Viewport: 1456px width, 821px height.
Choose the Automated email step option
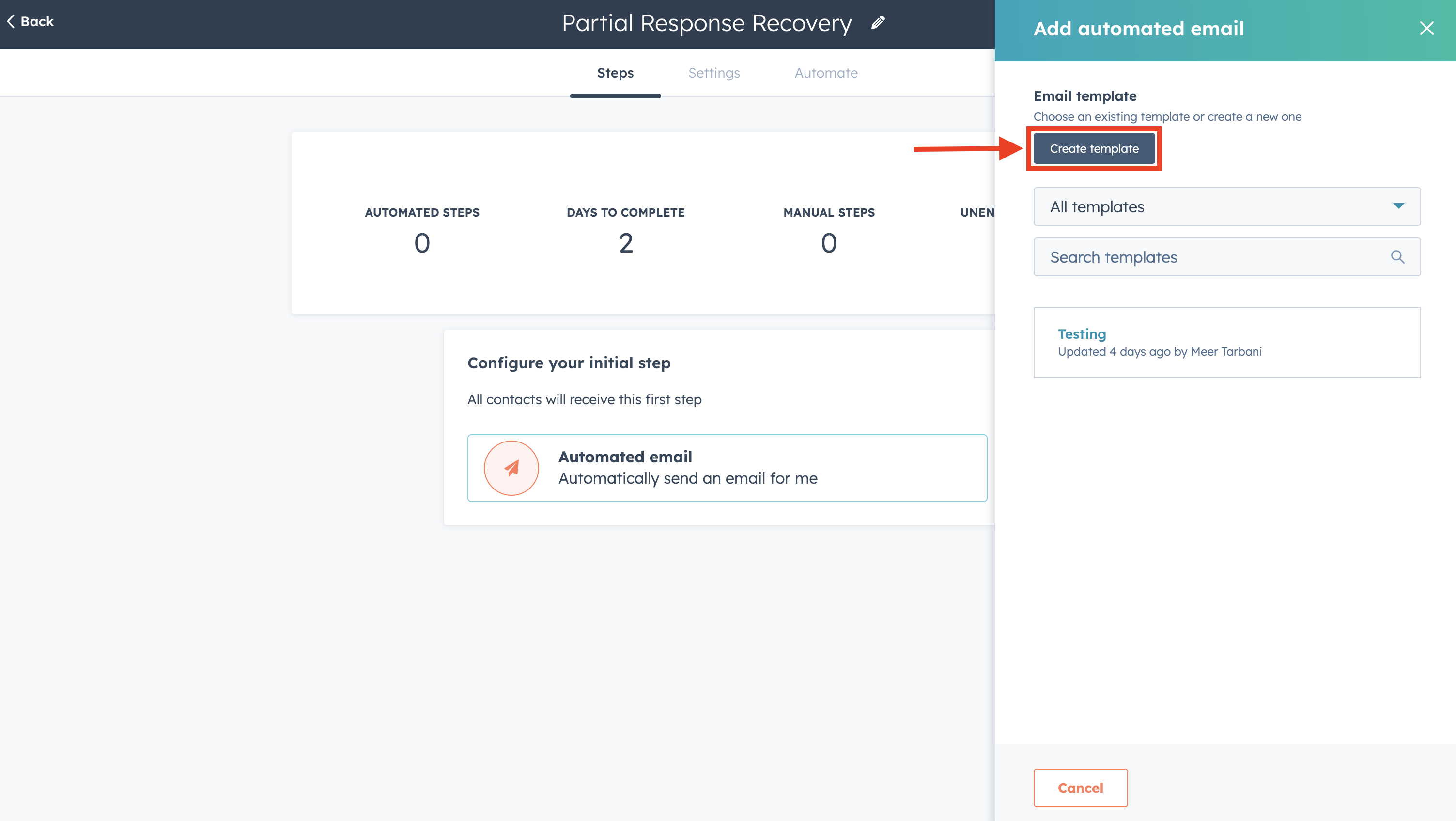pyautogui.click(x=727, y=468)
